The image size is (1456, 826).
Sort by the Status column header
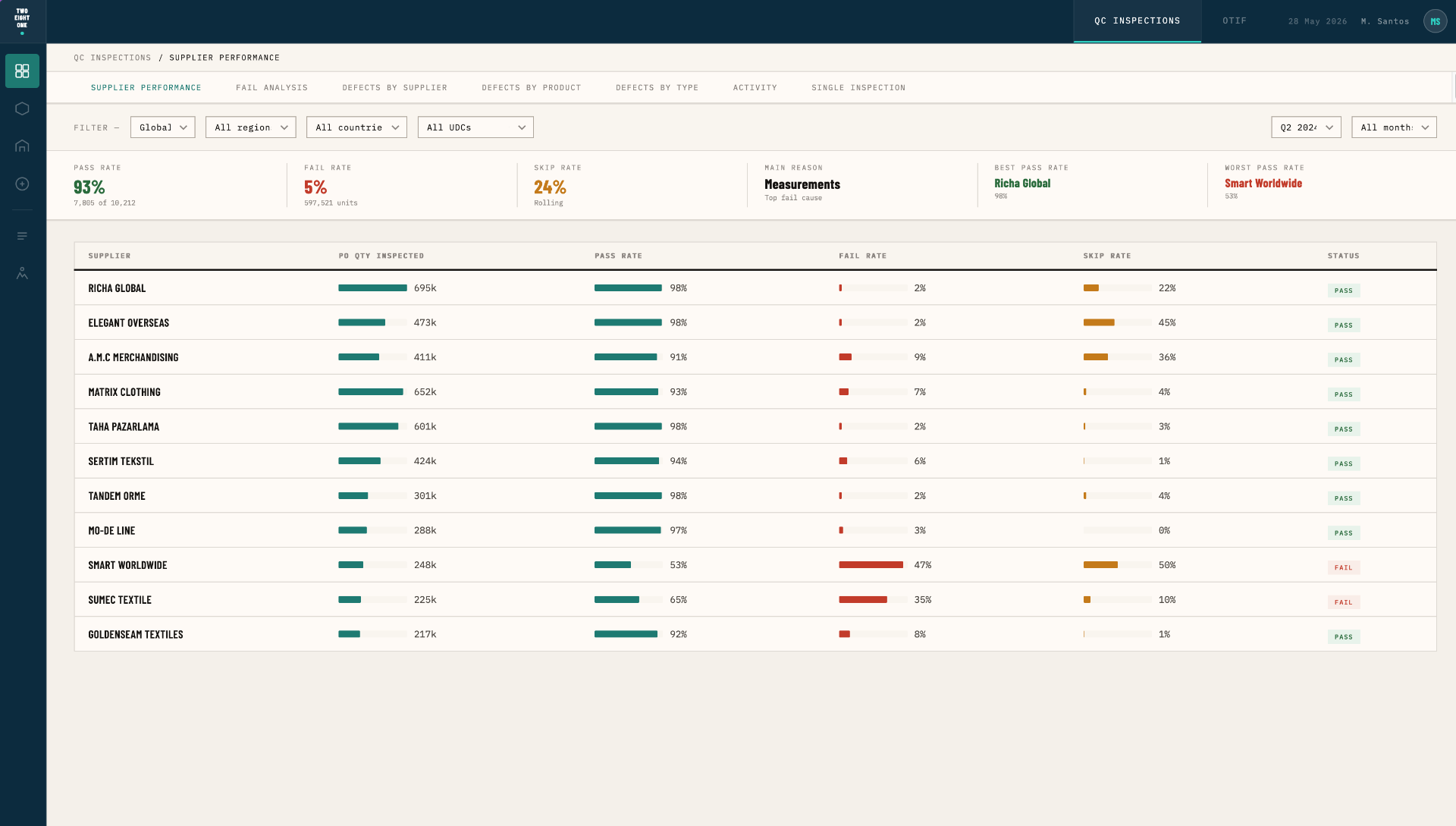[1343, 256]
